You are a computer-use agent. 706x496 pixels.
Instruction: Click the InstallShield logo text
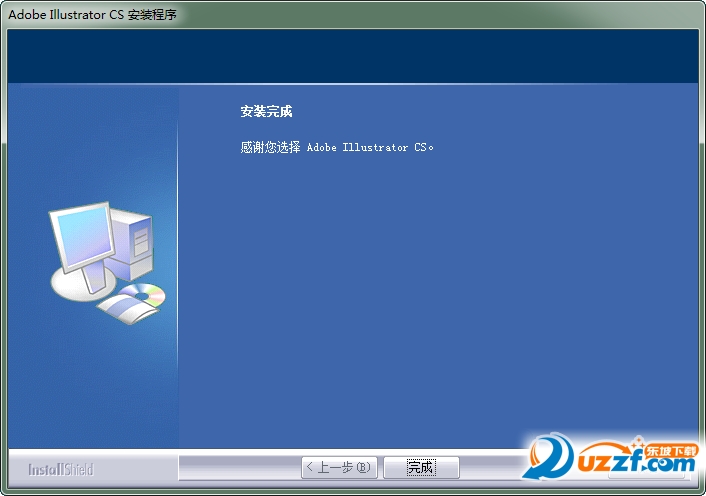(61, 469)
